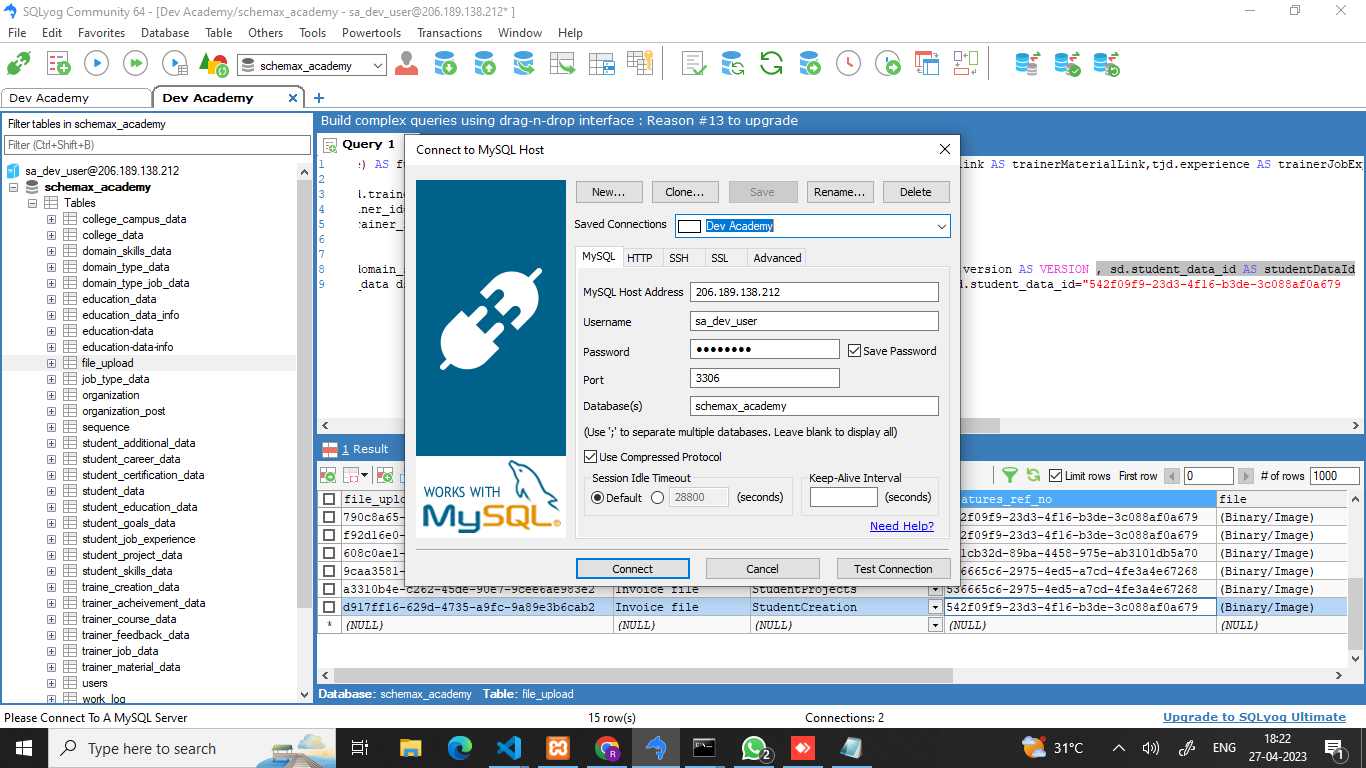Click the scheduled job clock-arrow icon

[x=887, y=65]
